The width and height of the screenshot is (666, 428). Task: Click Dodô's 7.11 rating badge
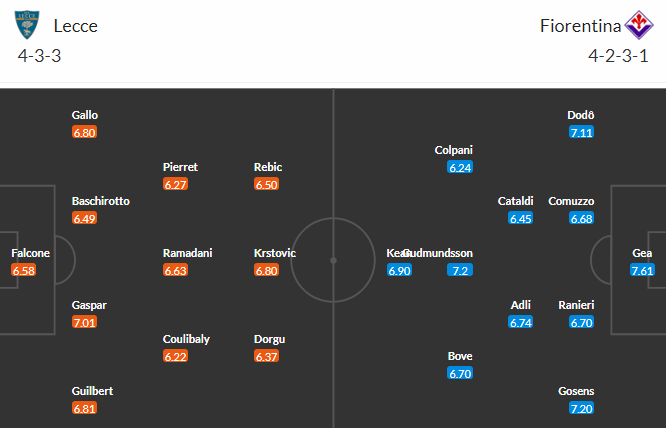(x=581, y=132)
